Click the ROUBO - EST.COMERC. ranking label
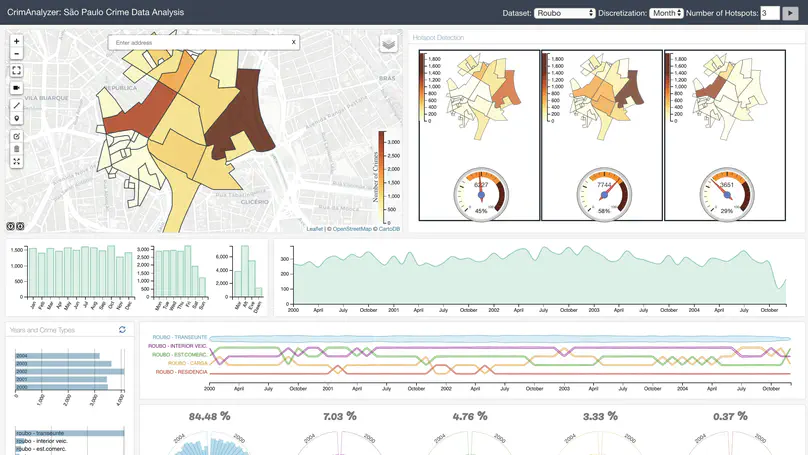This screenshot has height=455, width=808. point(179,355)
